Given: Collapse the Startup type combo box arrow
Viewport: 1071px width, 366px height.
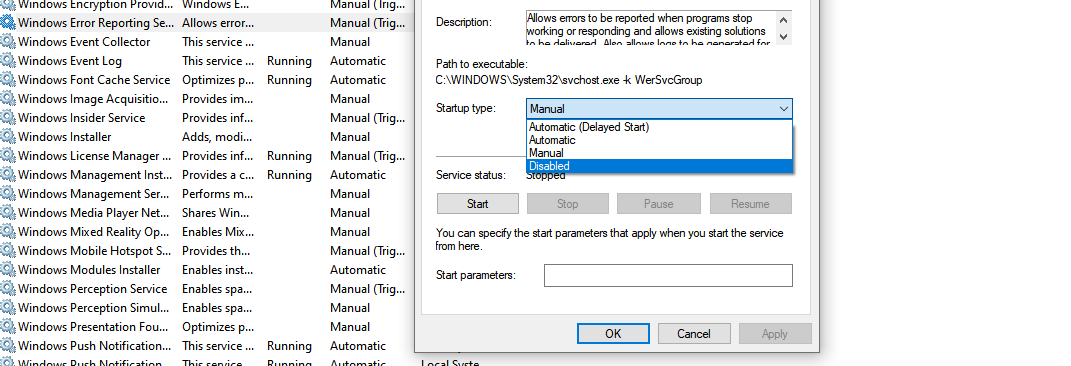Looking at the screenshot, I should (783, 109).
